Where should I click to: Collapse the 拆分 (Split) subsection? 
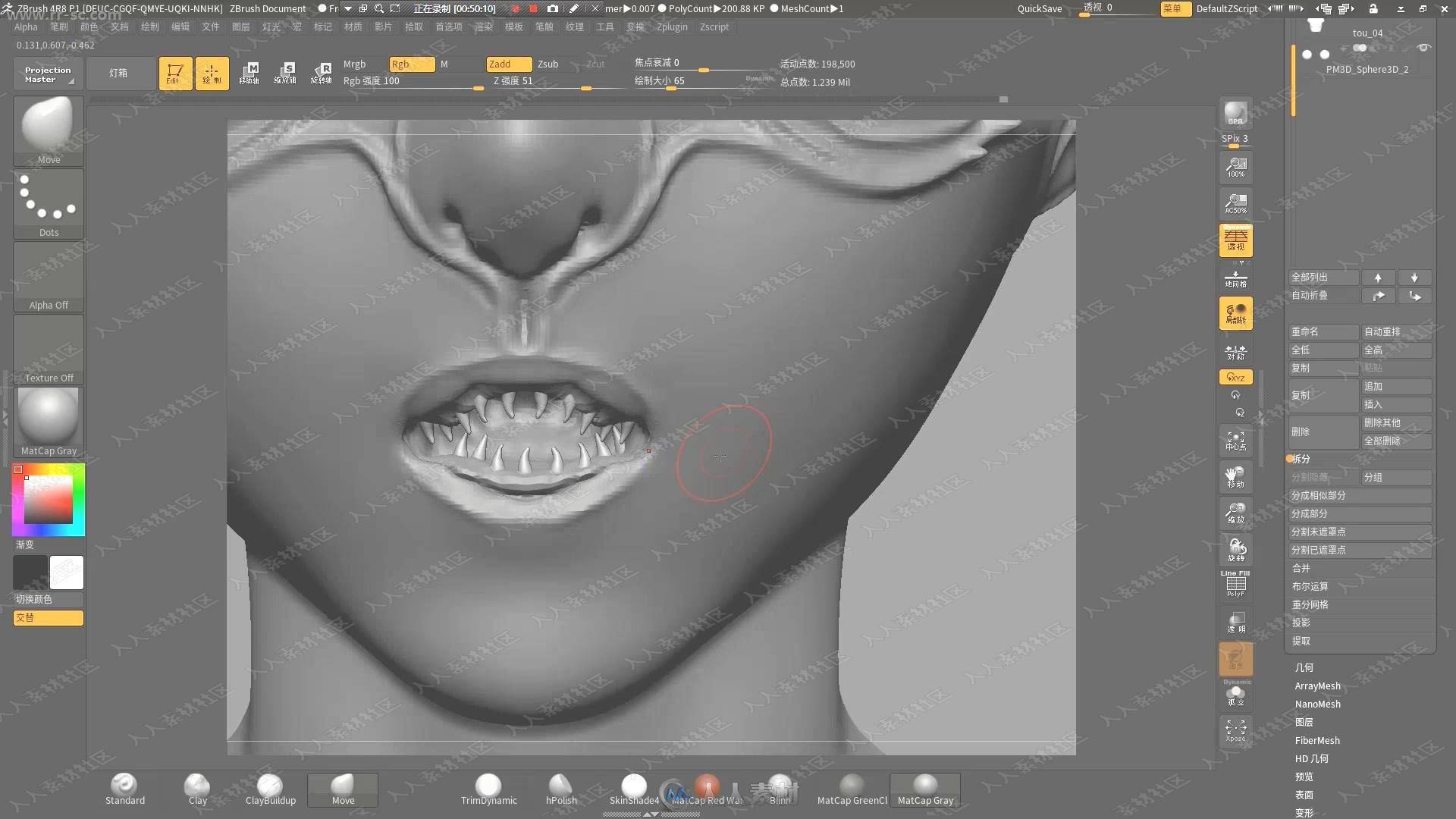tap(1301, 459)
